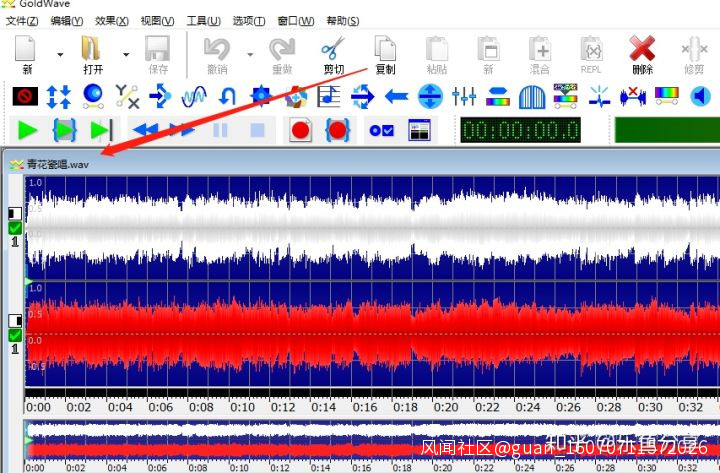Click the blue U-turn reverse icon
Screen dimensions: 720x473
pos(228,96)
